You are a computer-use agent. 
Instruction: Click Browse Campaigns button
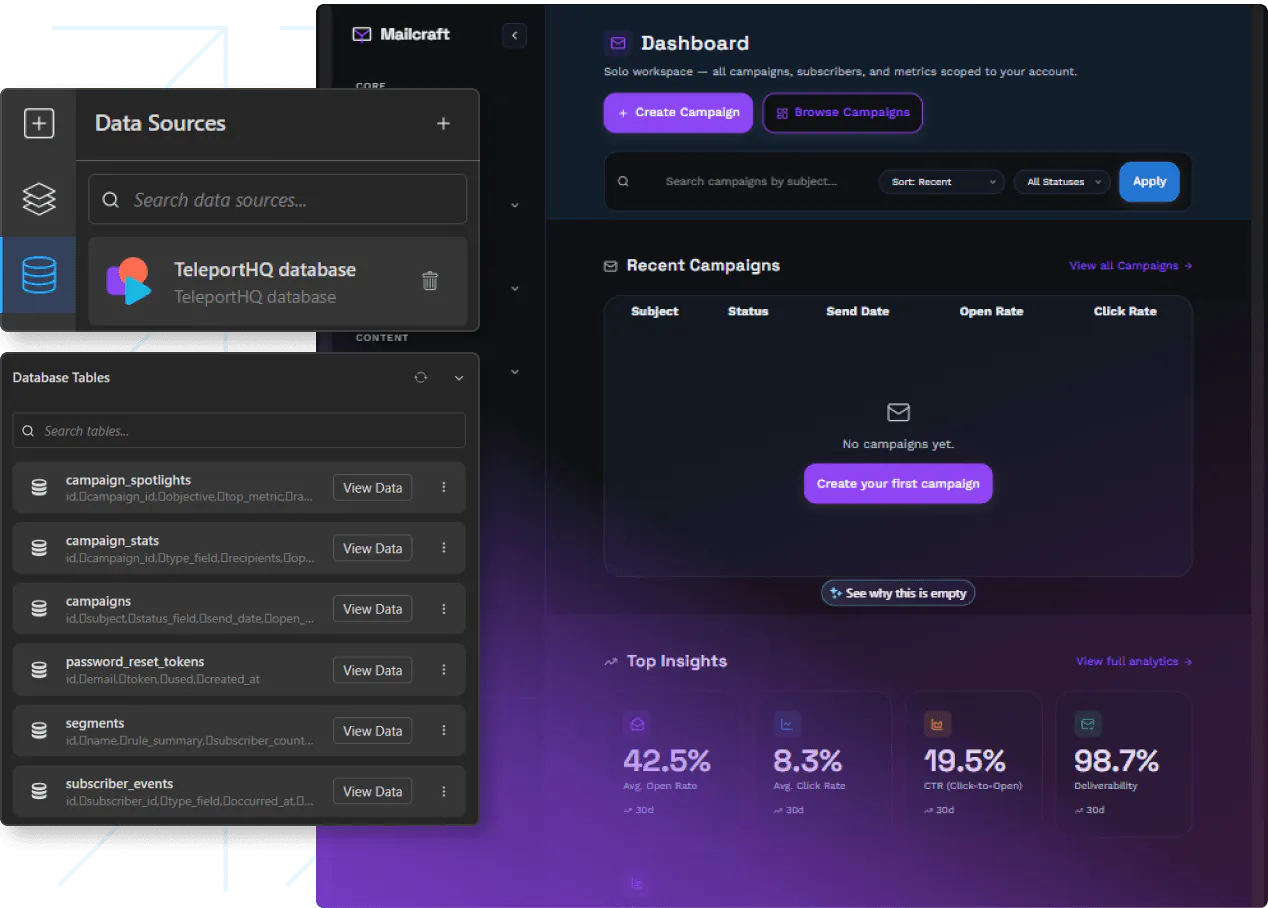click(x=843, y=113)
